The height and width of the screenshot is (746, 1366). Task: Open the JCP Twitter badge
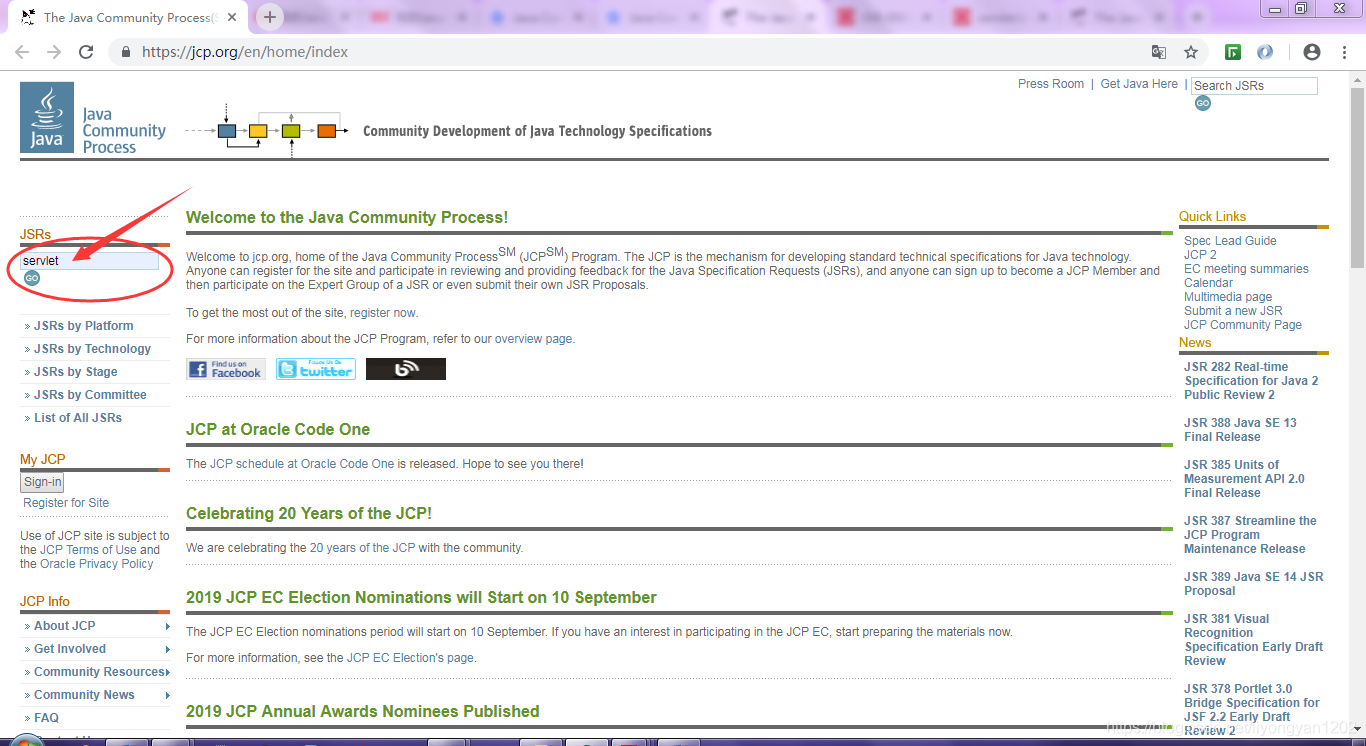pos(316,369)
